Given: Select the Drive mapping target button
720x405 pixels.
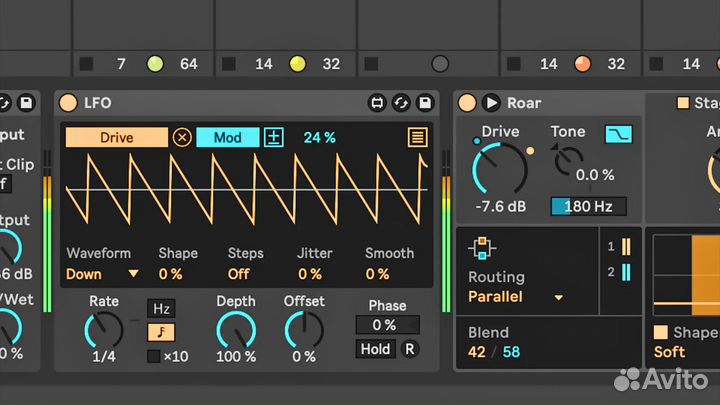Looking at the screenshot, I should [117, 137].
